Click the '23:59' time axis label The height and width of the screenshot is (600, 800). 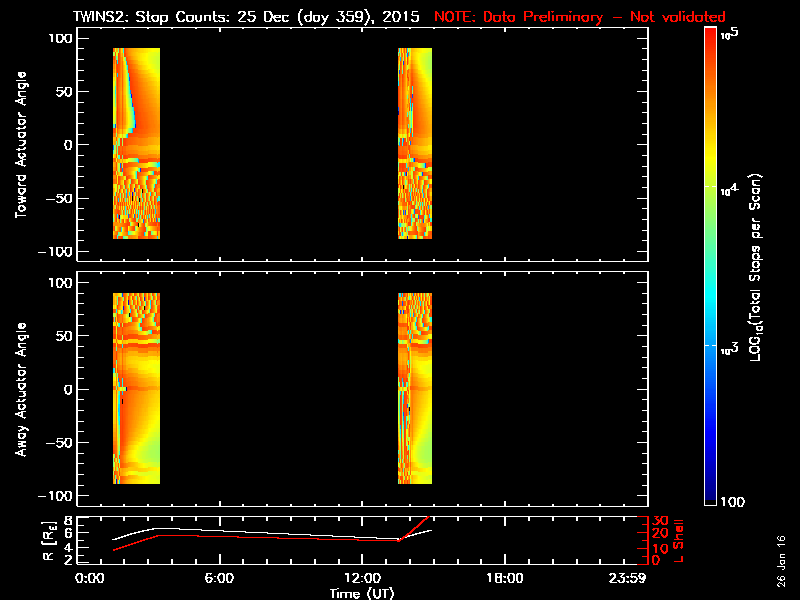click(627, 579)
